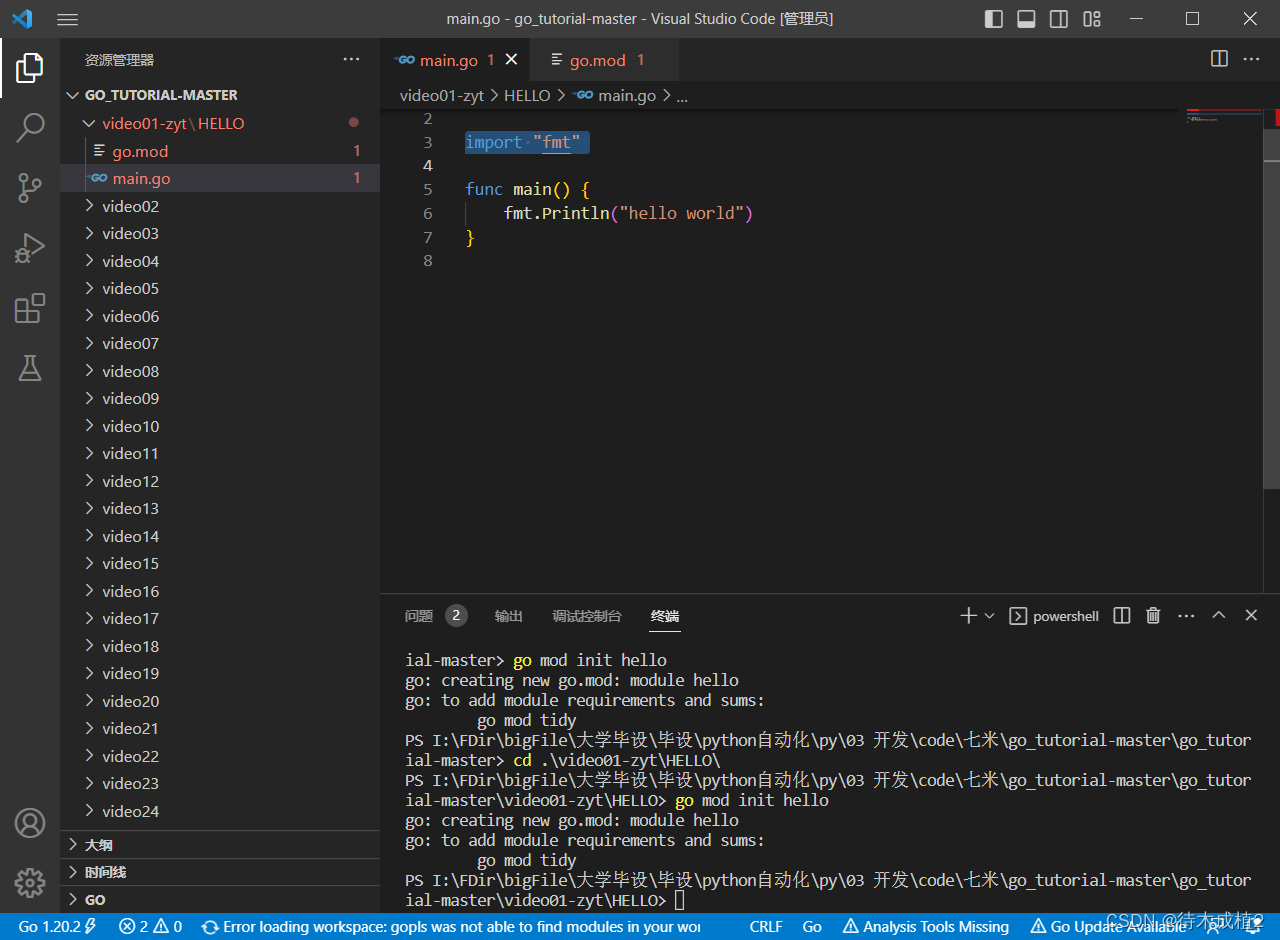Click Go 1.20.2 version in status bar
1280x940 pixels.
click(x=57, y=927)
